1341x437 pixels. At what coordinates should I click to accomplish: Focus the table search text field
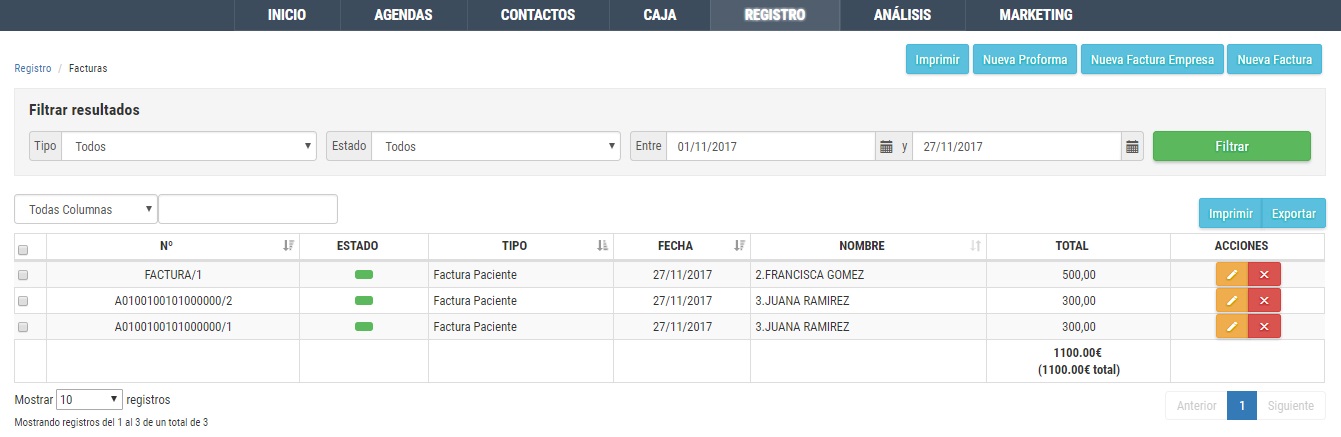248,209
